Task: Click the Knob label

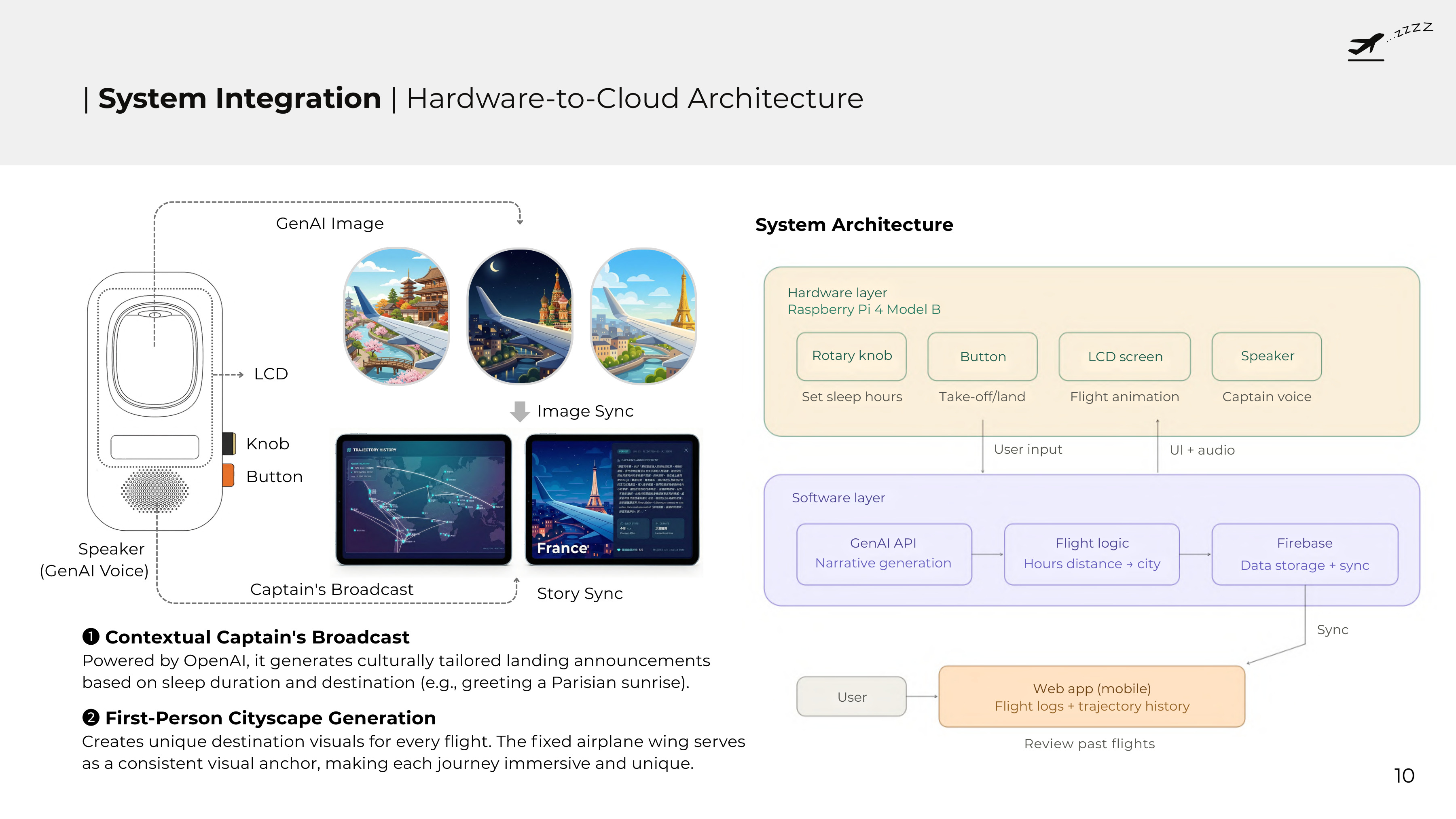Action: coord(268,444)
